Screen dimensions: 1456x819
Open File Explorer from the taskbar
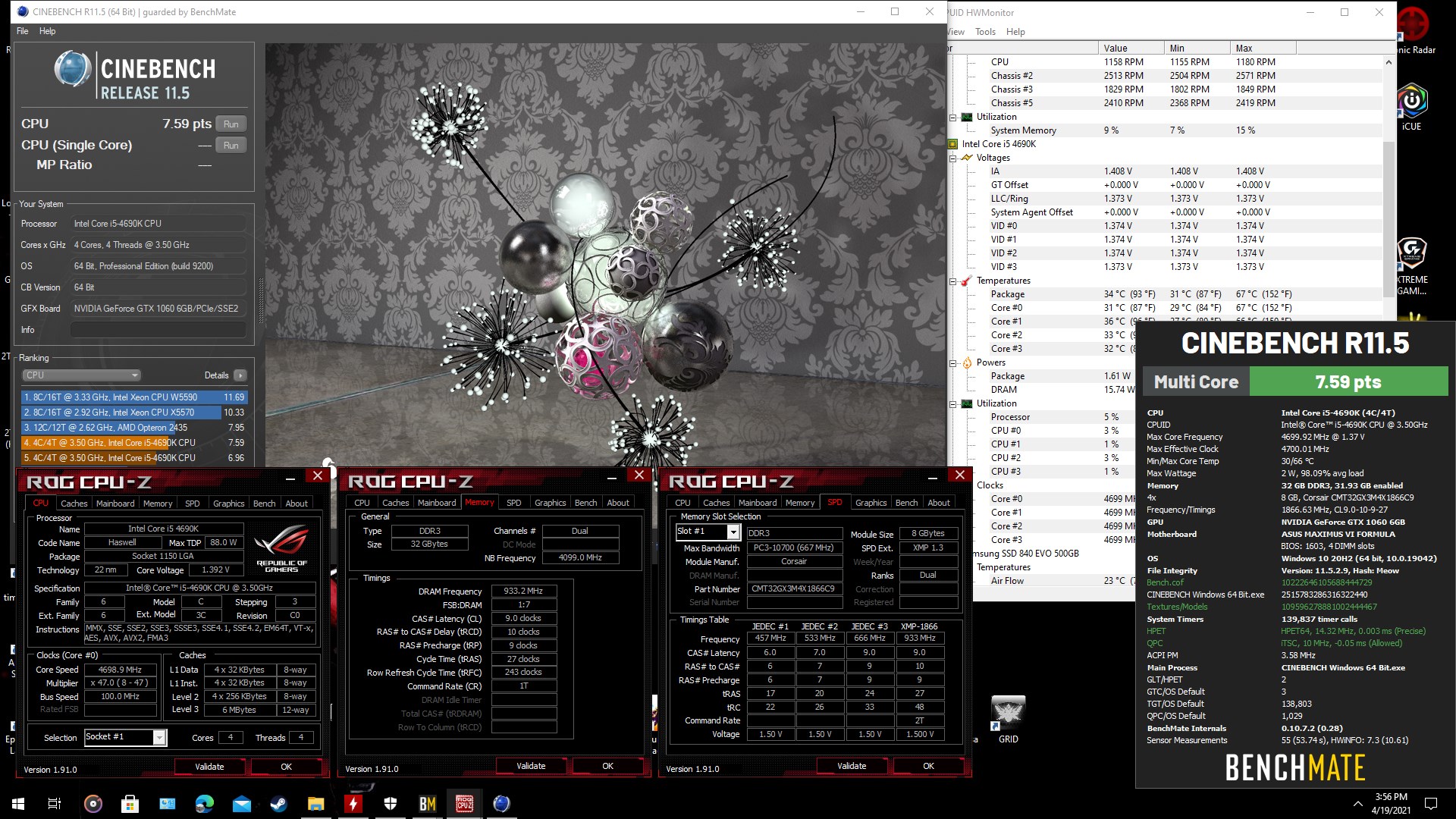[316, 804]
